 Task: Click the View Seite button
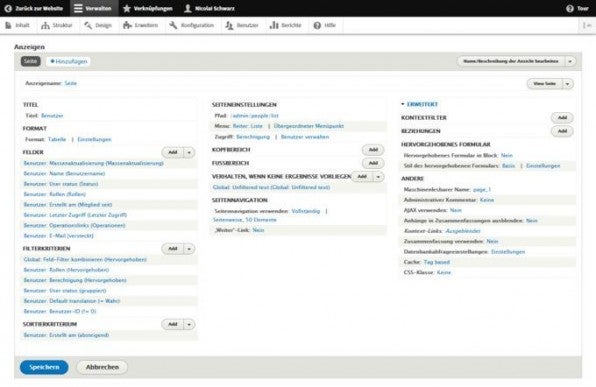click(x=544, y=84)
